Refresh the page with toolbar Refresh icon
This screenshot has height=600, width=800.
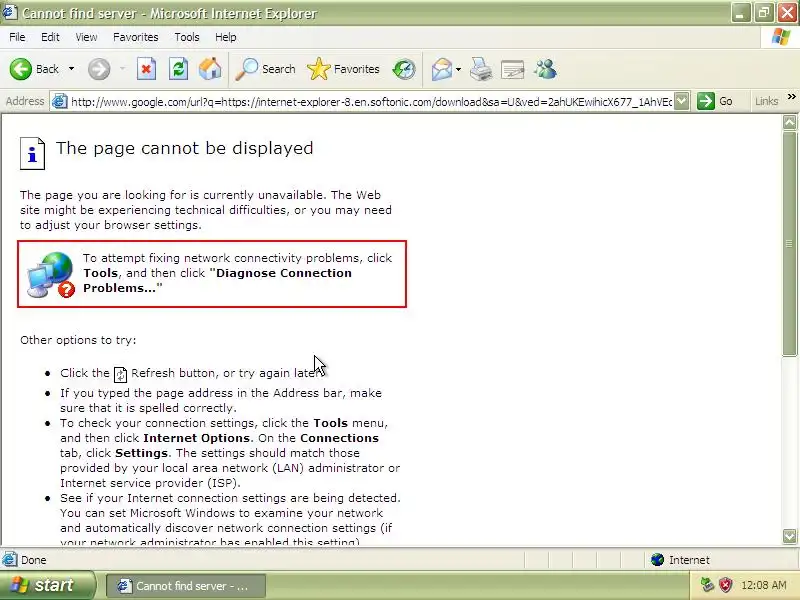click(x=179, y=69)
